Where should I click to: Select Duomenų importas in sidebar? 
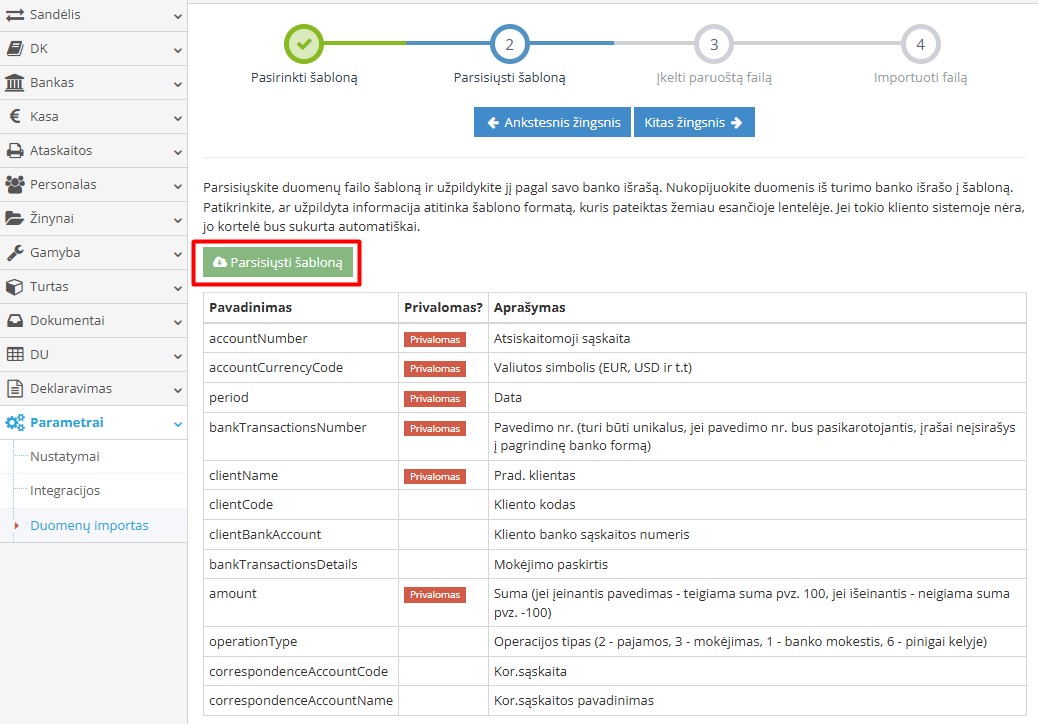[x=89, y=525]
